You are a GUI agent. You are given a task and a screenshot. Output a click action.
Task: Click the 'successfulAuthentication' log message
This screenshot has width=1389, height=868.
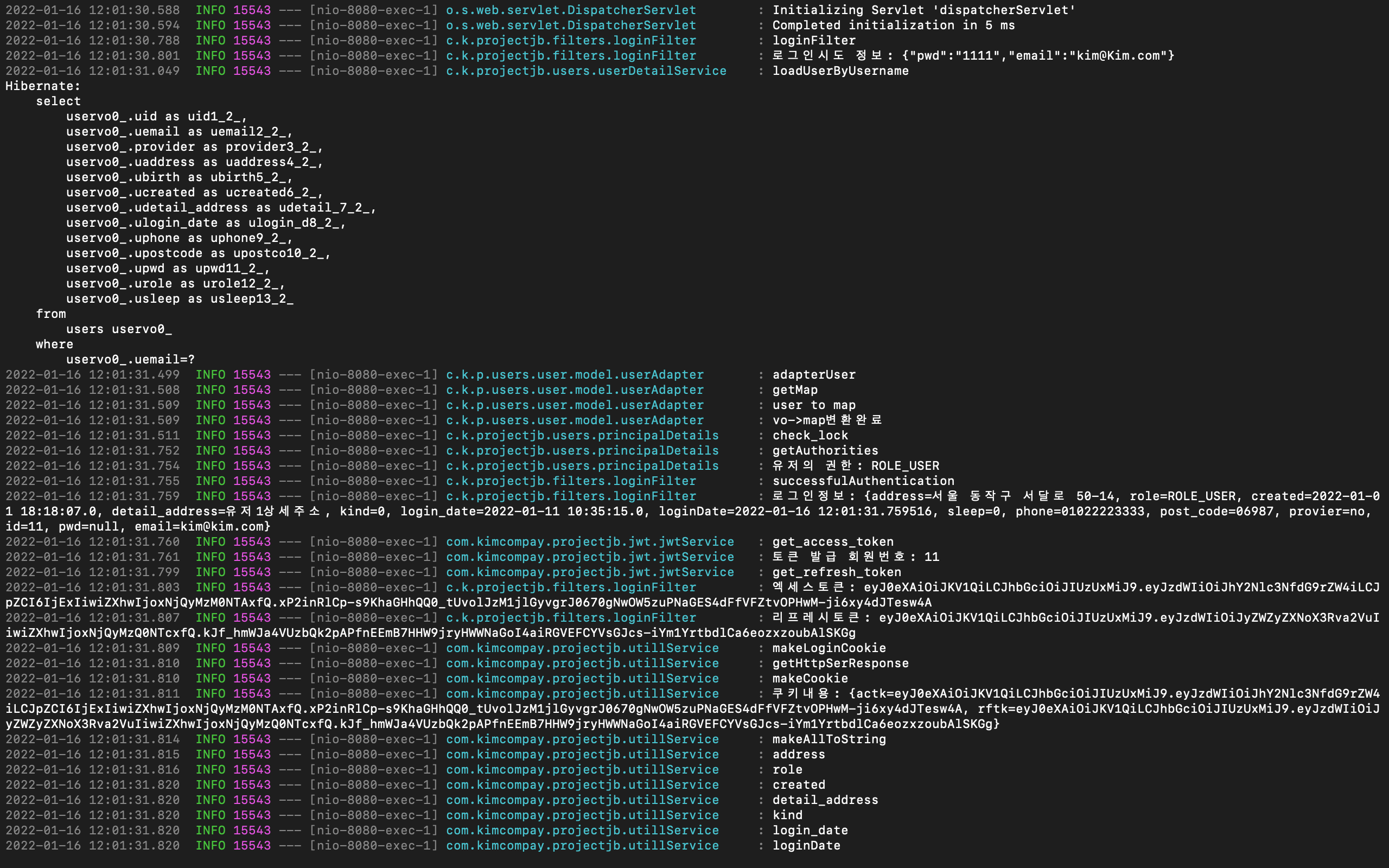point(863,481)
